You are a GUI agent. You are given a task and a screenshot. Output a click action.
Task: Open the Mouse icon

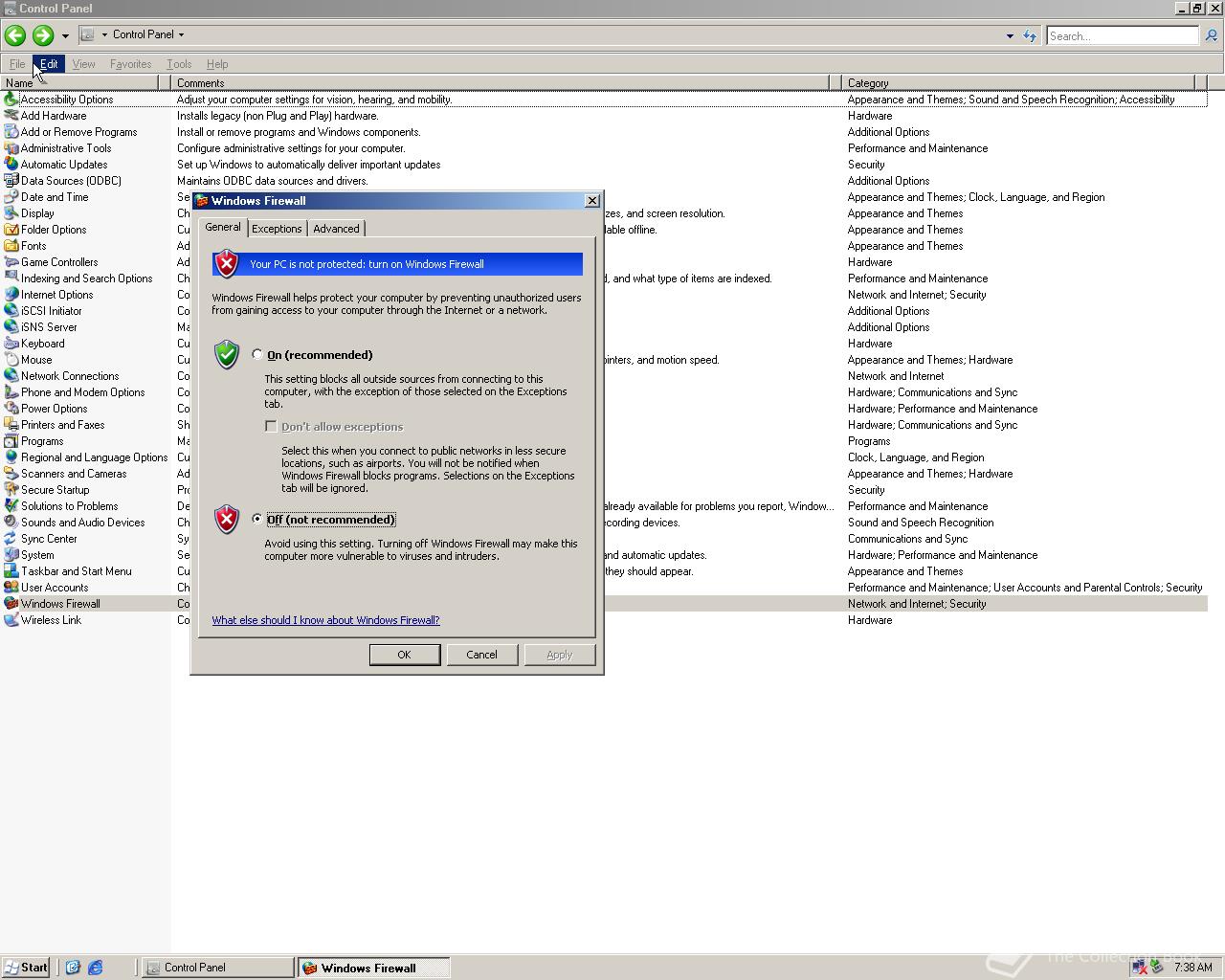[11, 360]
